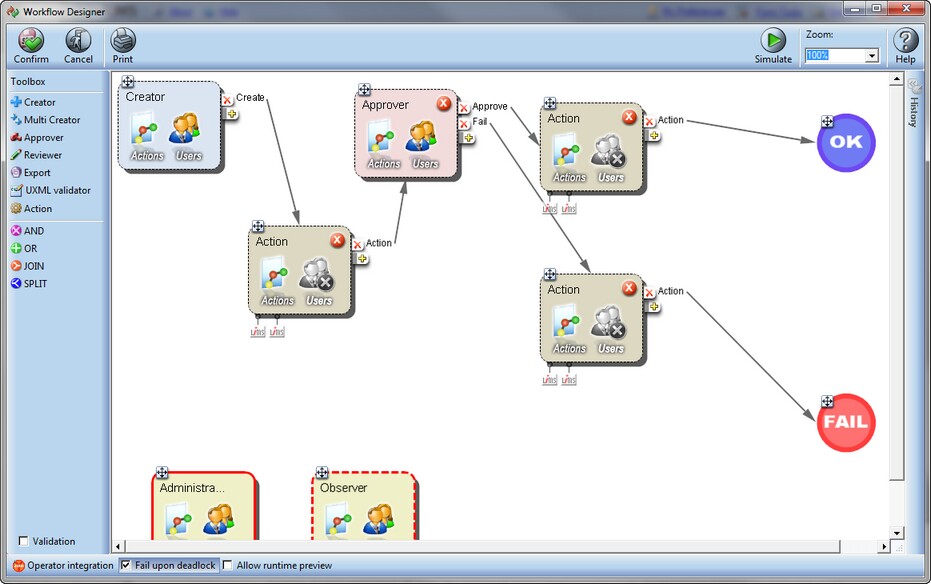Run the Simulate button

click(773, 46)
